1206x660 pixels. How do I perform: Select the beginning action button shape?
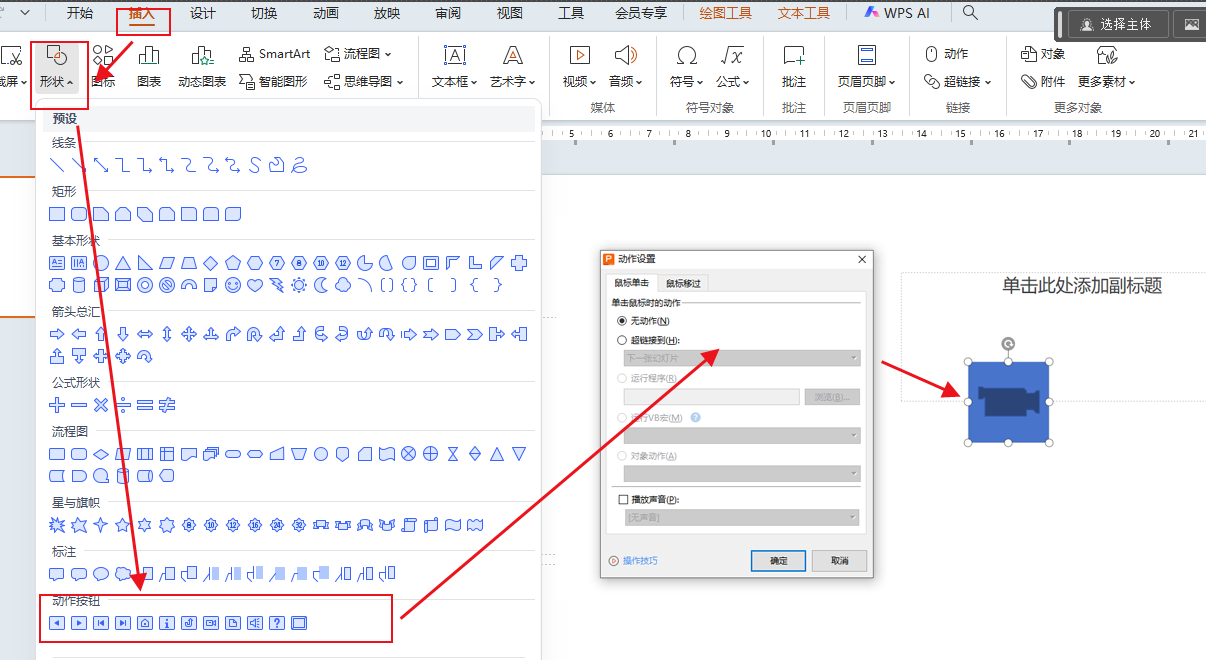click(101, 623)
